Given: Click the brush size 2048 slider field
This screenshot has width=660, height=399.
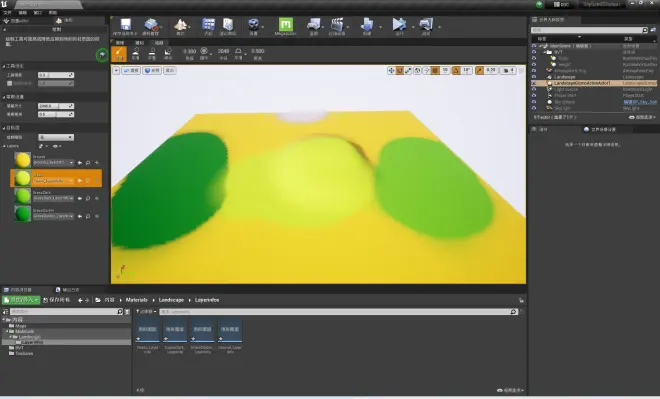Looking at the screenshot, I should [56, 106].
